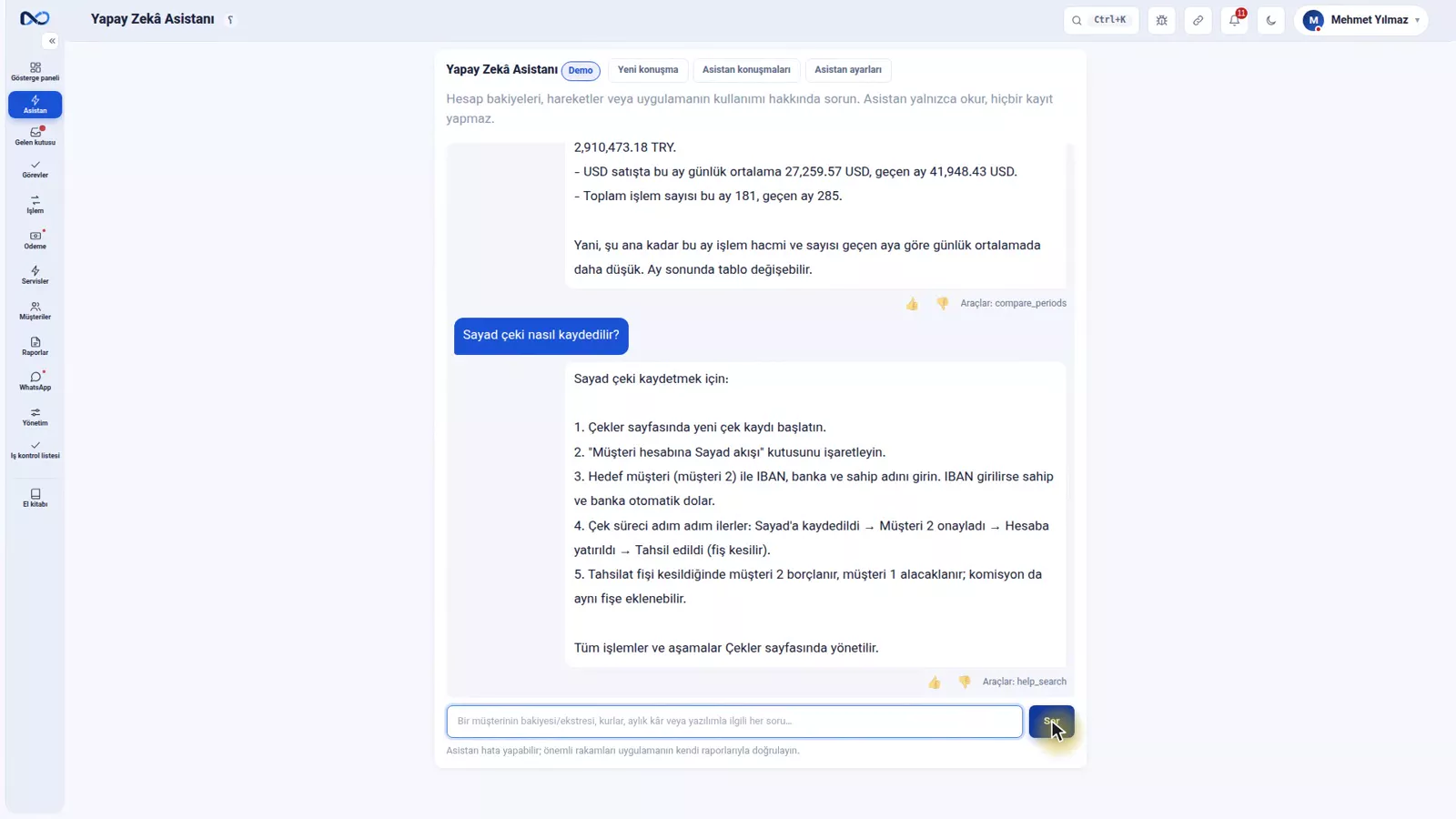Screen dimensions: 1456x819
Task: Open Mehmet Yılmaz user menu
Action: pos(1361,20)
